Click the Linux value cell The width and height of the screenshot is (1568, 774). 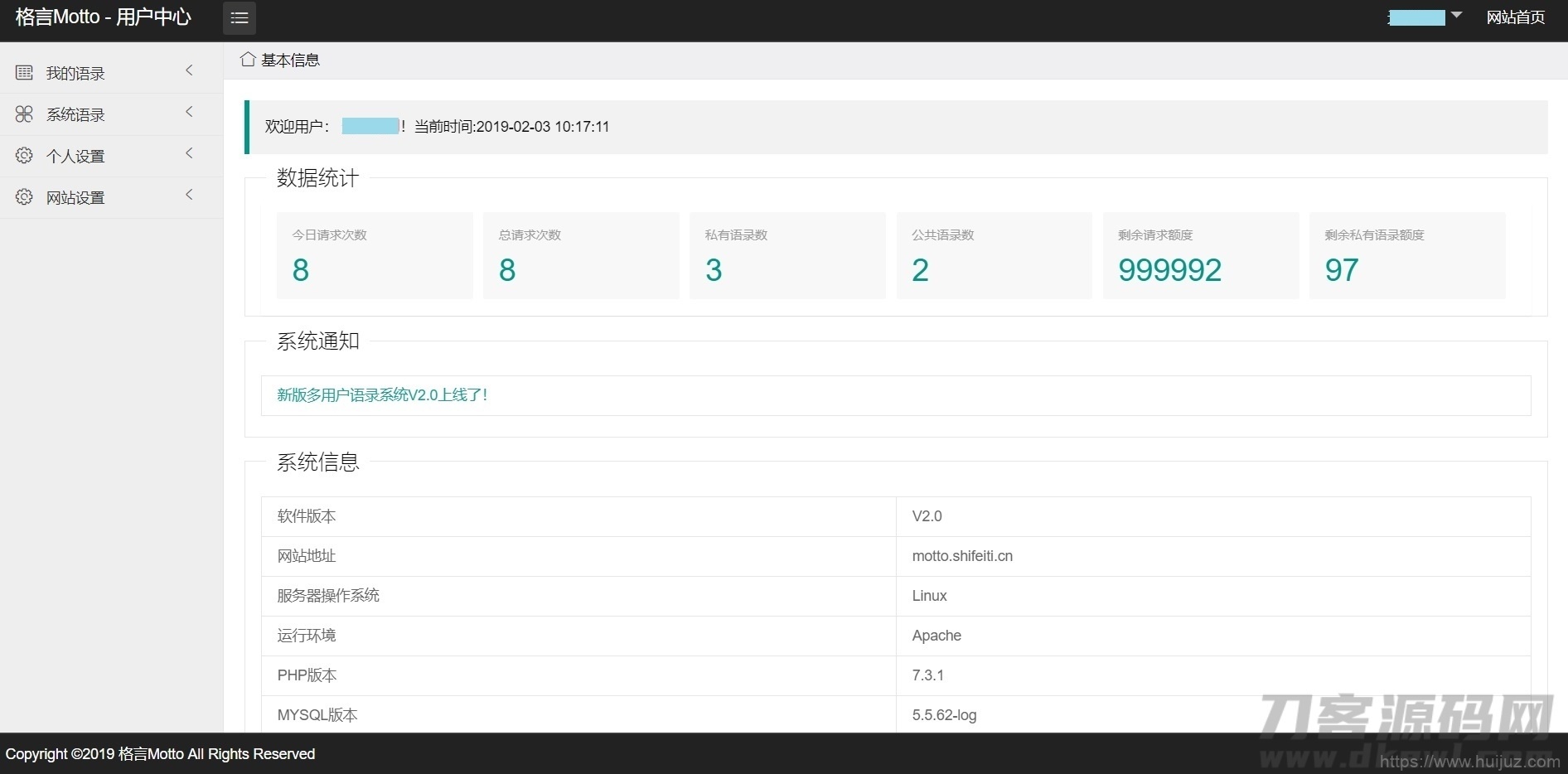pyautogui.click(x=1213, y=596)
